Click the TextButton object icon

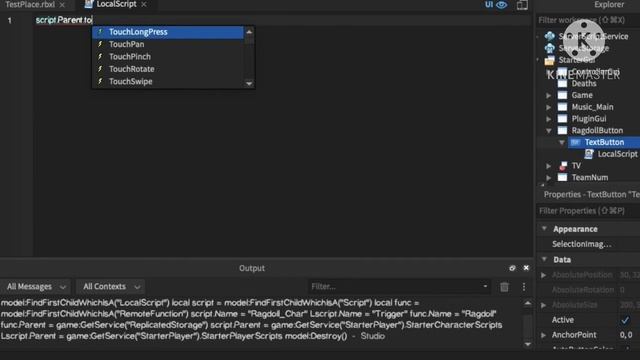(575, 142)
